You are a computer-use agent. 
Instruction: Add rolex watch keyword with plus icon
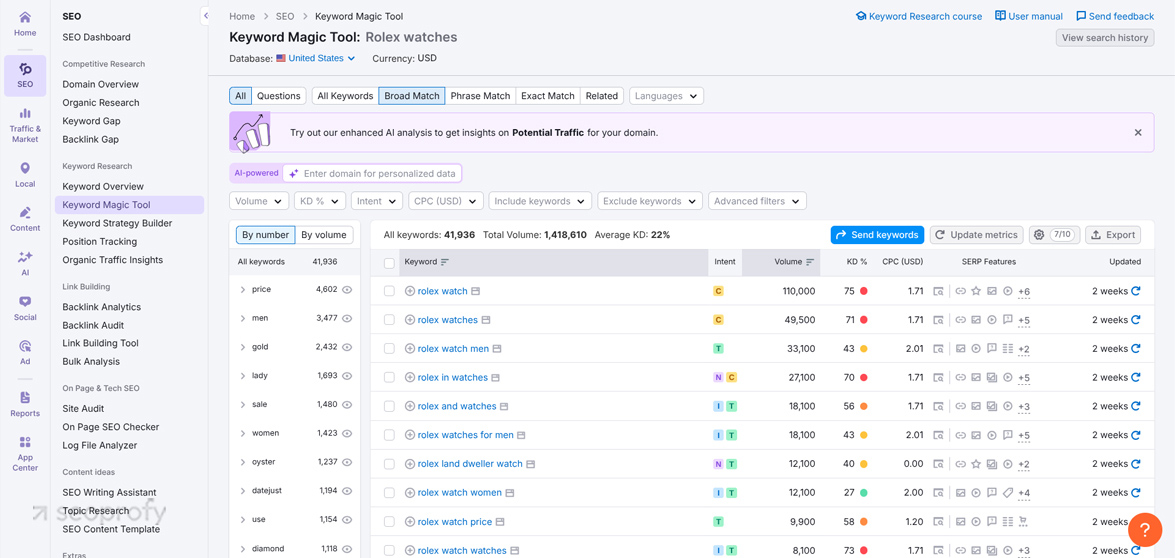410,291
